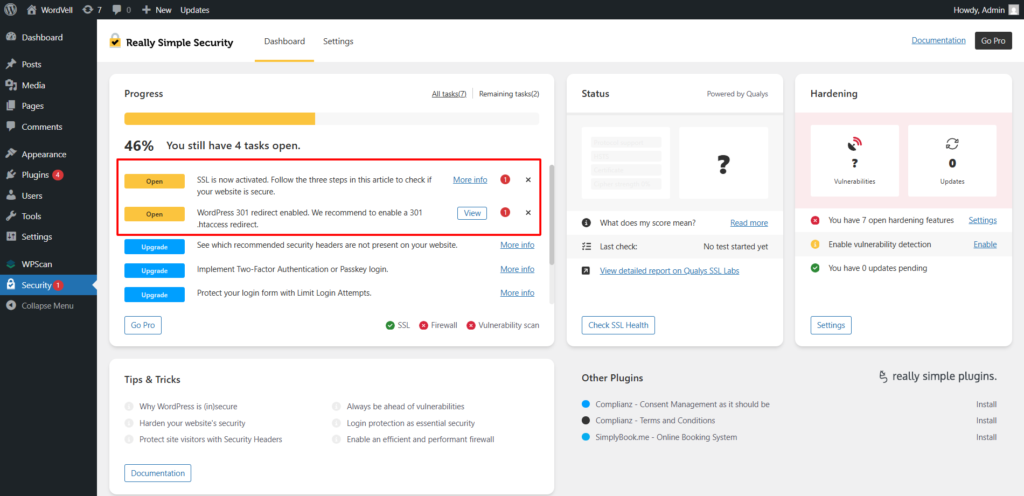Click the updates counter showing 7
This screenshot has height=496, width=1024.
(x=92, y=10)
